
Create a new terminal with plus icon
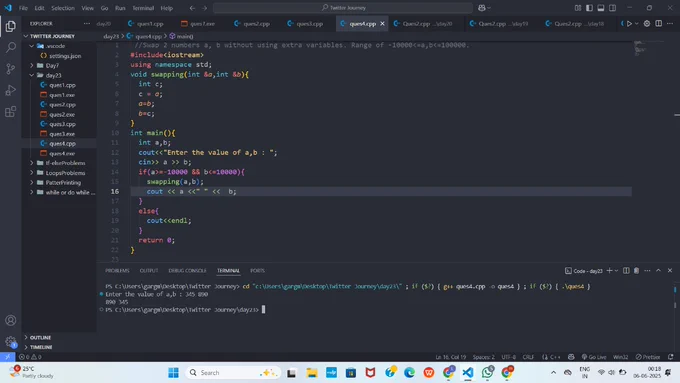pyautogui.click(x=609, y=271)
